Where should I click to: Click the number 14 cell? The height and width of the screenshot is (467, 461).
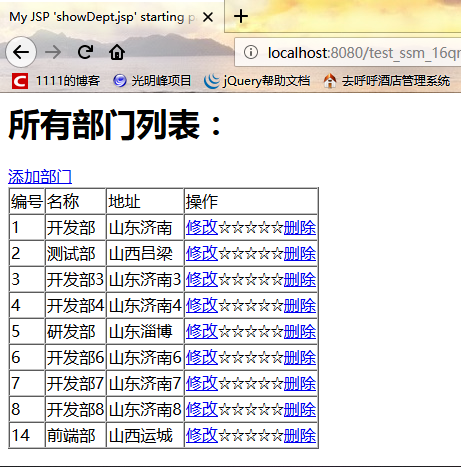tap(27, 436)
